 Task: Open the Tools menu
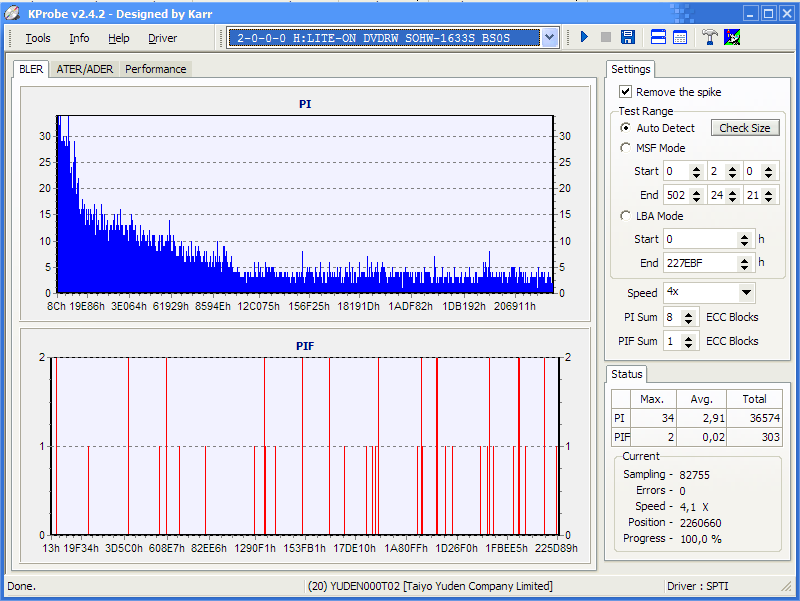[38, 38]
